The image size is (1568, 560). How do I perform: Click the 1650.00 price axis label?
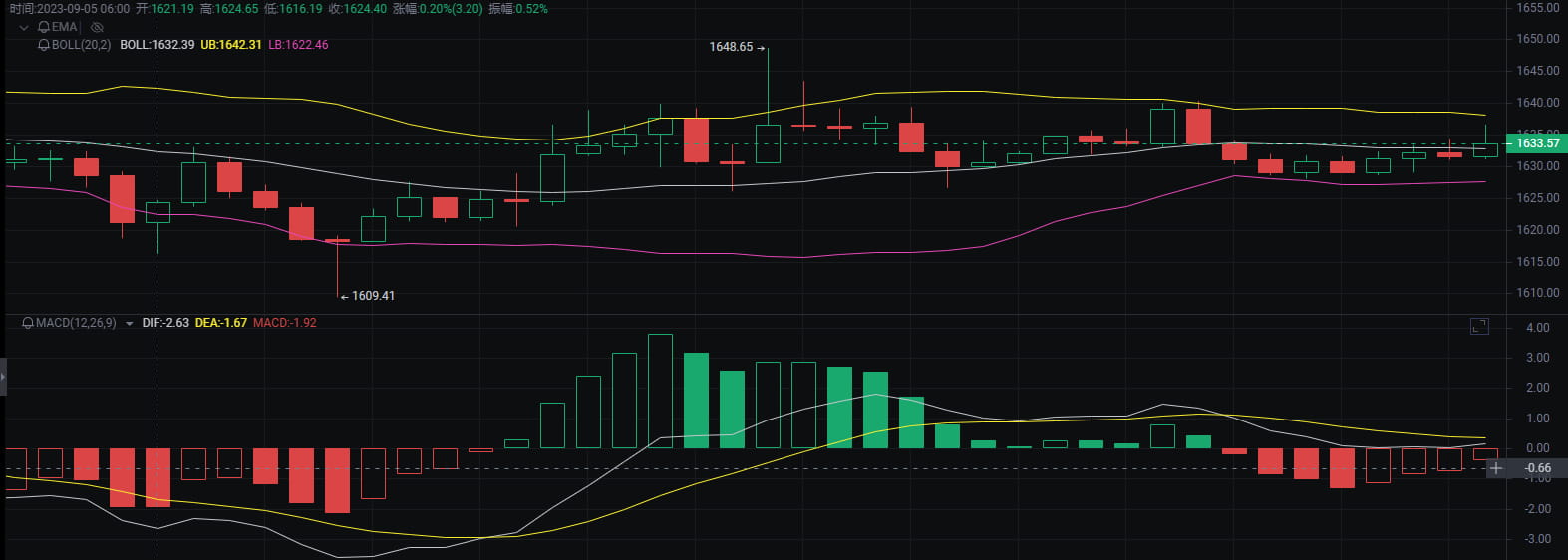[1538, 39]
